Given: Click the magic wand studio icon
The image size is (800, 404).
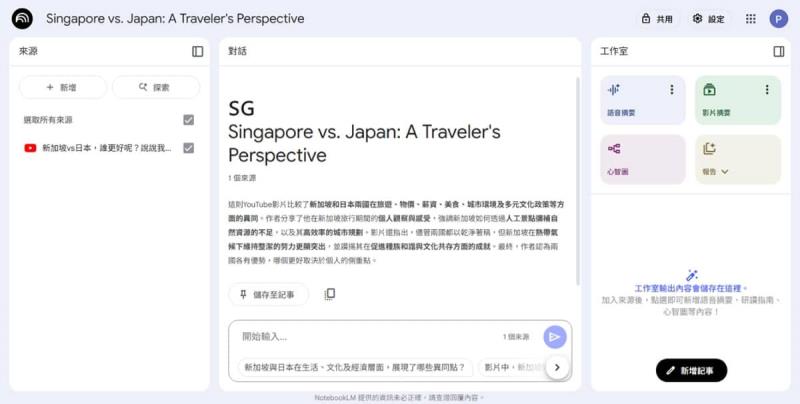Looking at the screenshot, I should [691, 275].
